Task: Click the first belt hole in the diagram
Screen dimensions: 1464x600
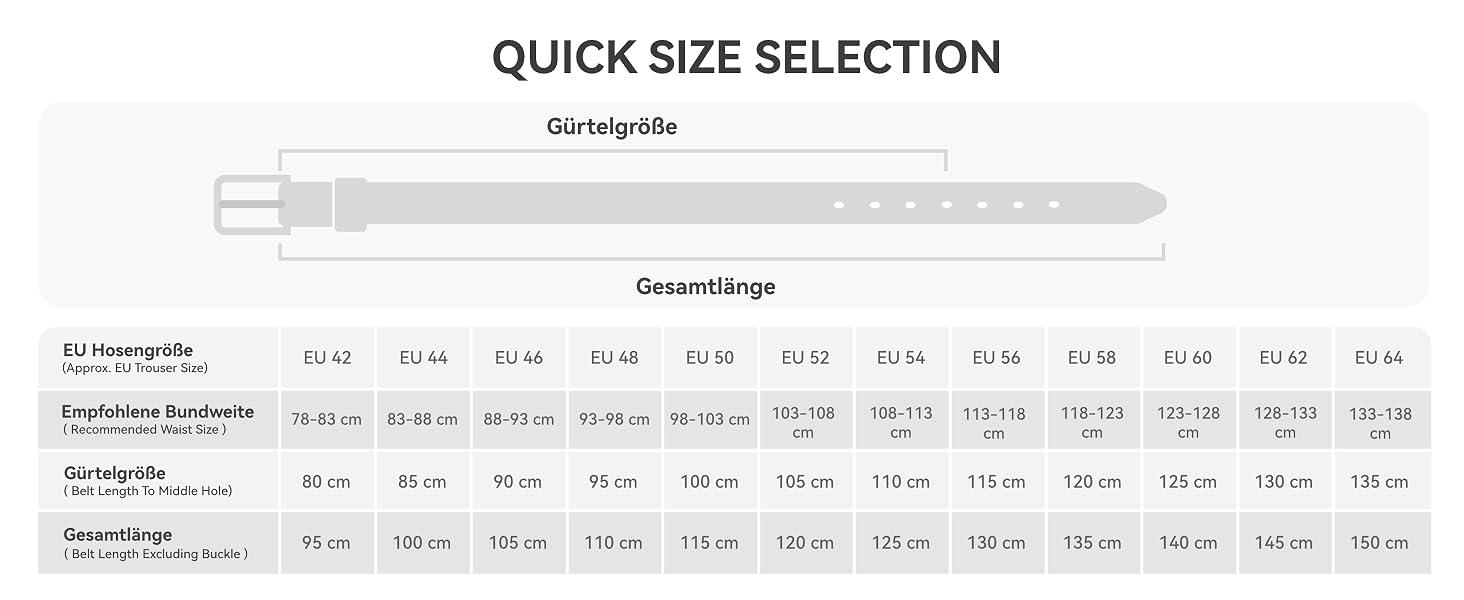Action: [x=839, y=205]
